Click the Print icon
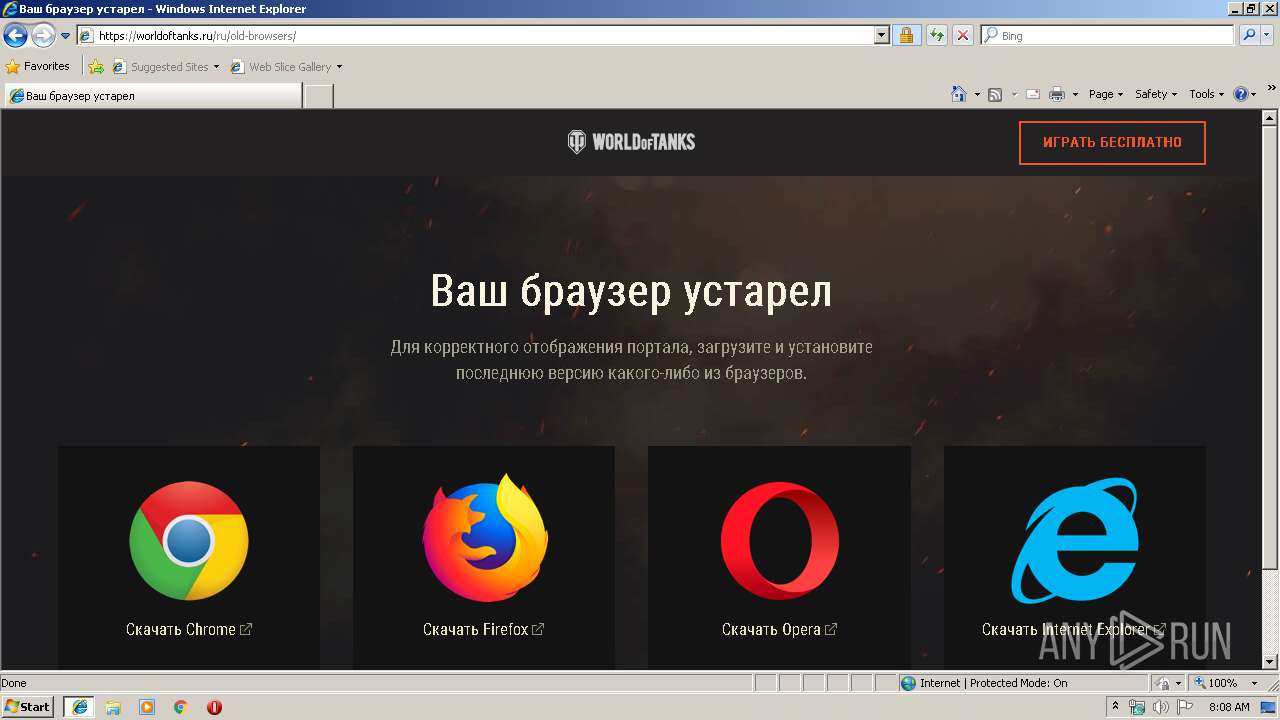Image resolution: width=1280 pixels, height=720 pixels. tap(1057, 94)
